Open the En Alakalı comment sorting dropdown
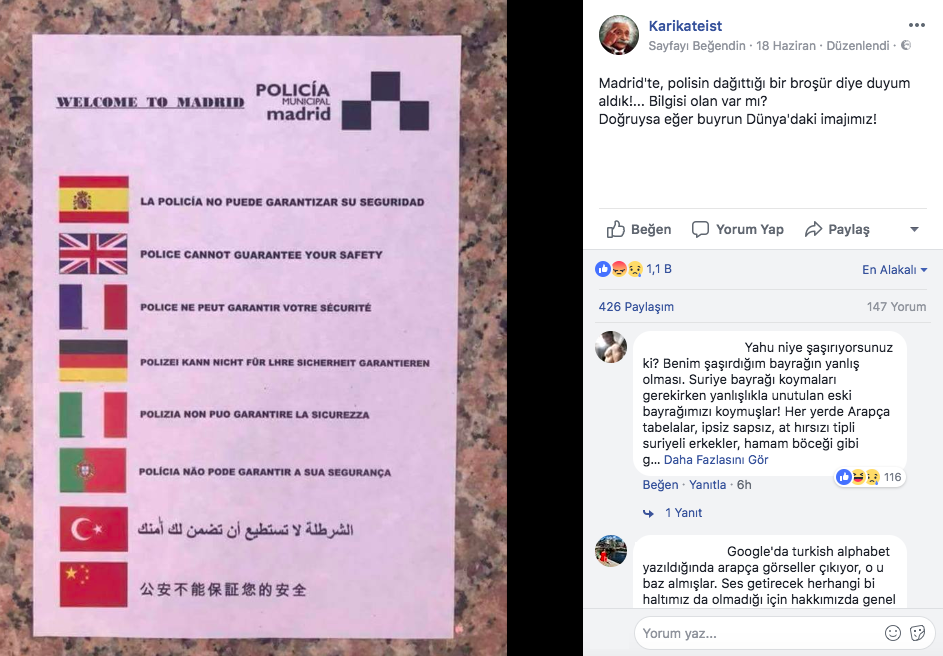943x656 pixels. click(x=894, y=269)
